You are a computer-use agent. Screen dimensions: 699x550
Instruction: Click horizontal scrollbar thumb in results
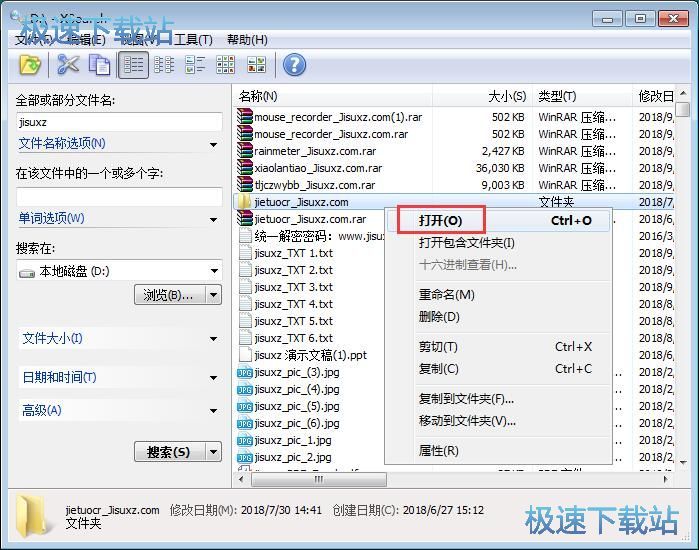(319, 480)
